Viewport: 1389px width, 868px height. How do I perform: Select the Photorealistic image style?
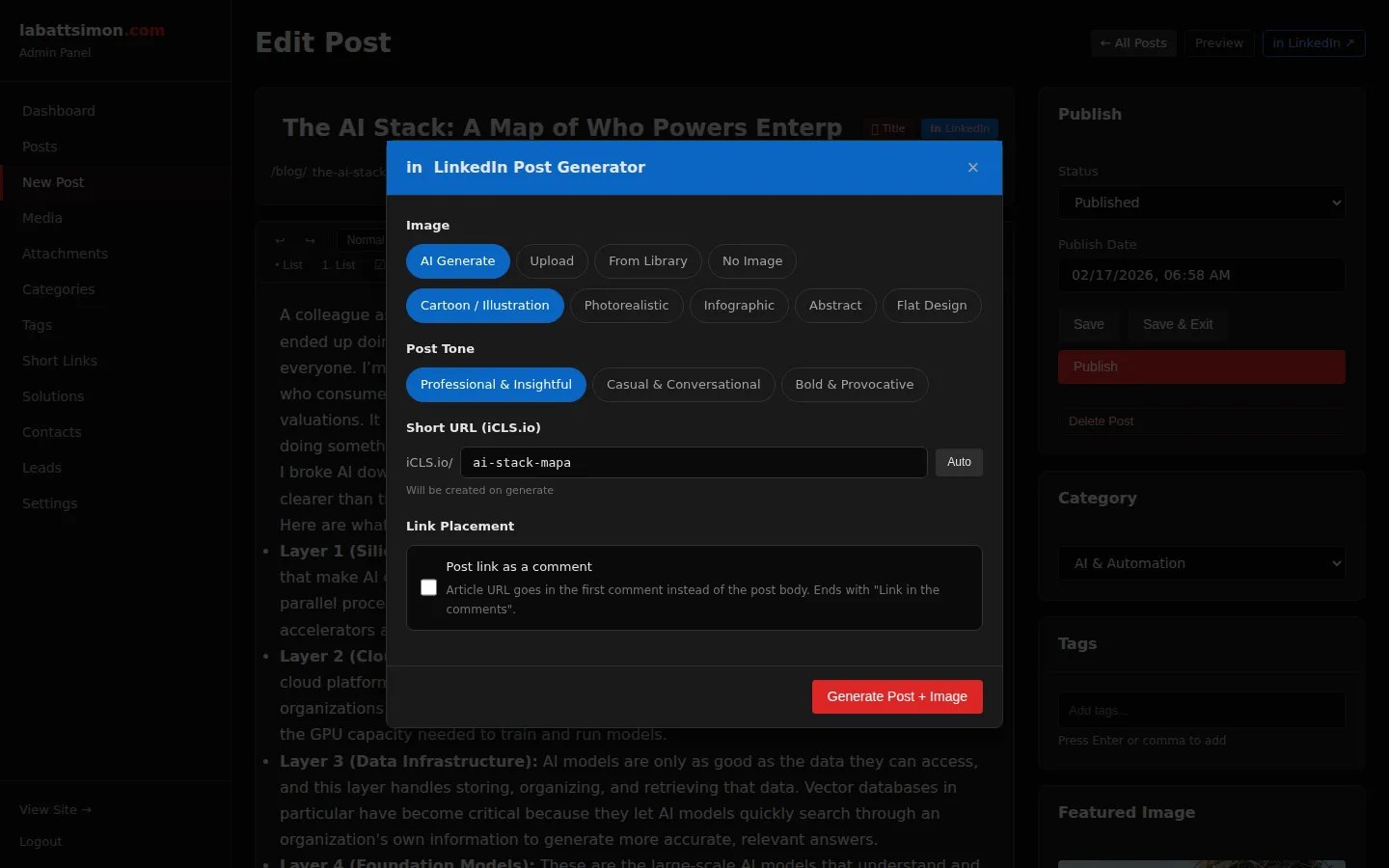[626, 306]
